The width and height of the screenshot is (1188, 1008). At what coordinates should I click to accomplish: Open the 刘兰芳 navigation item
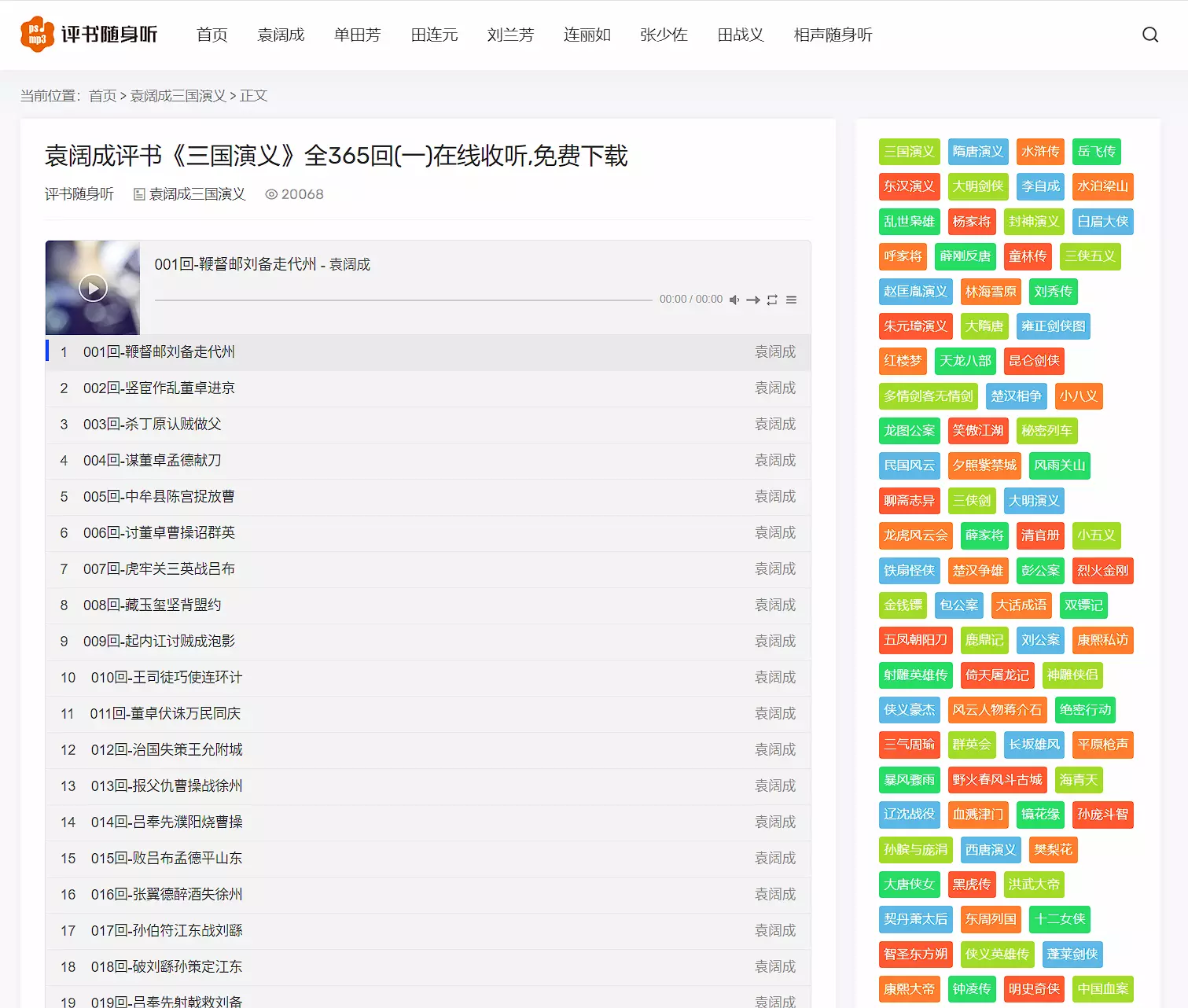coord(510,35)
